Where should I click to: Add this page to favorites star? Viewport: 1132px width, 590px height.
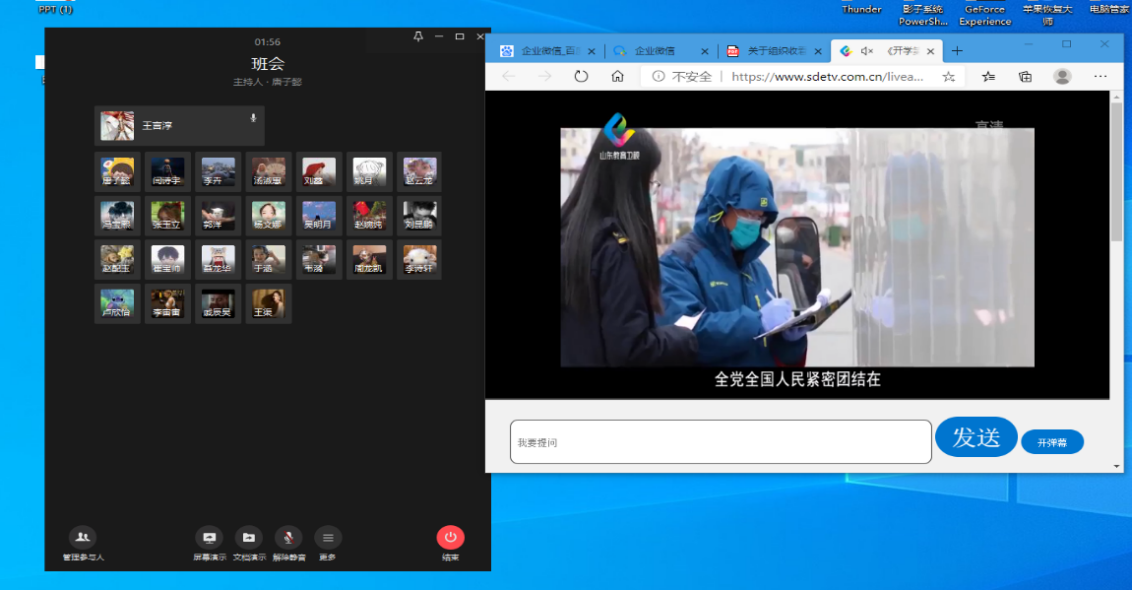pyautogui.click(x=948, y=76)
